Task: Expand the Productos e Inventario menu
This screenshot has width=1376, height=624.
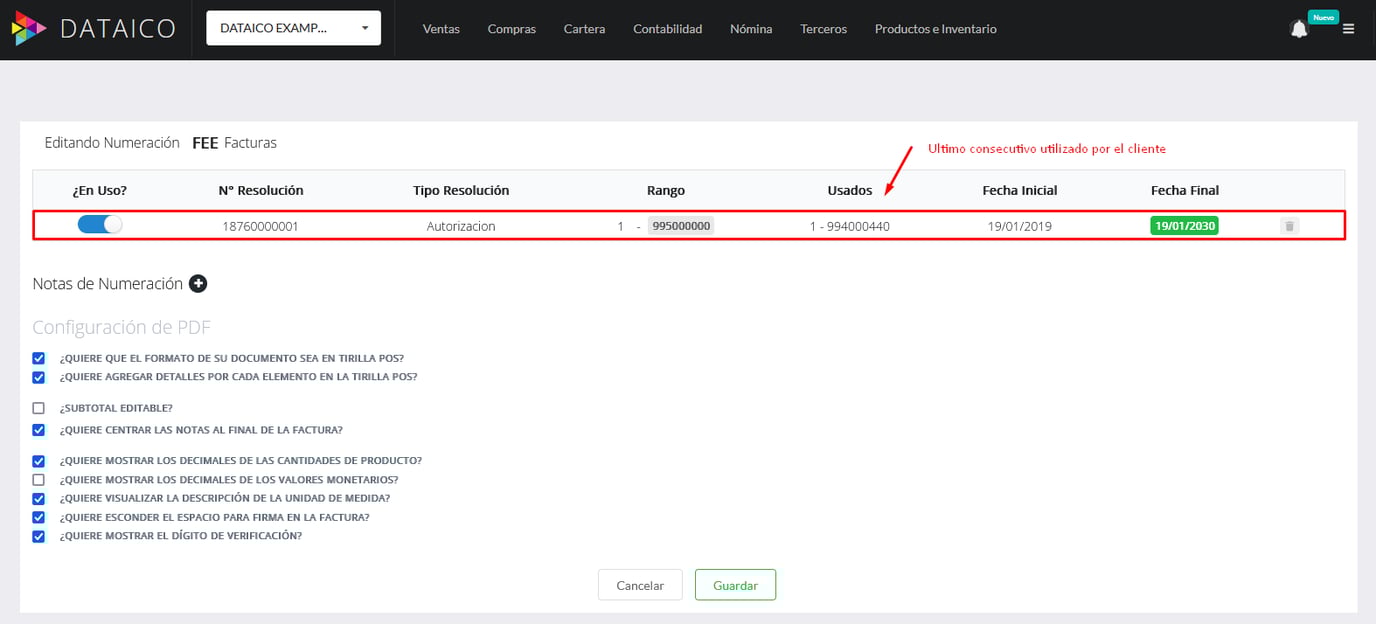Action: 935,29
